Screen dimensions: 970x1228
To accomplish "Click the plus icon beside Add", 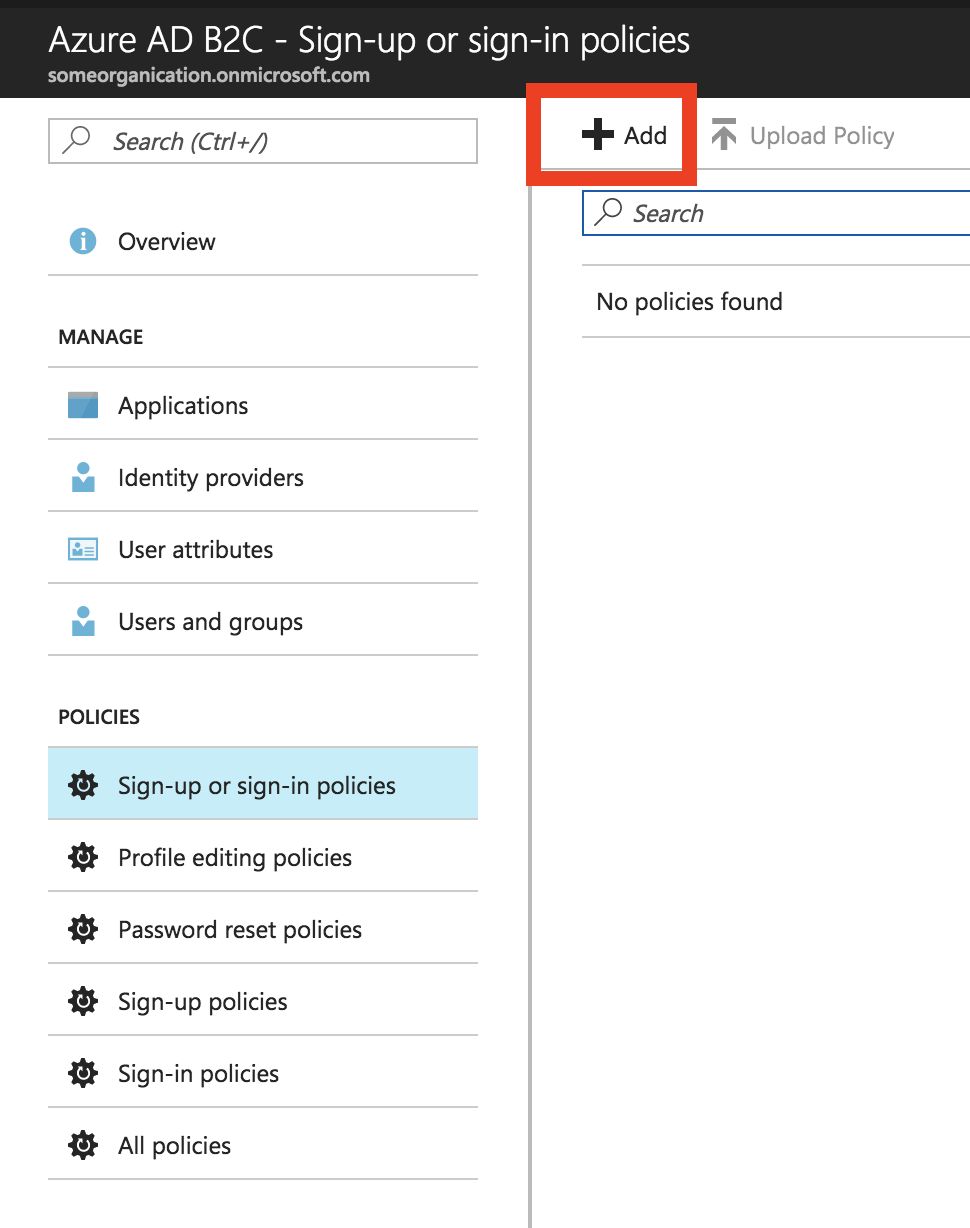I will coord(597,135).
